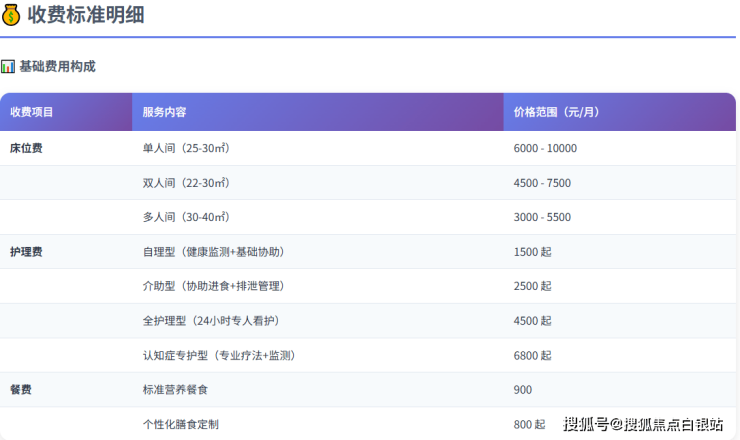Select the 基础费用构成 section heading
Viewport: 740px width, 440px height.
(57, 66)
